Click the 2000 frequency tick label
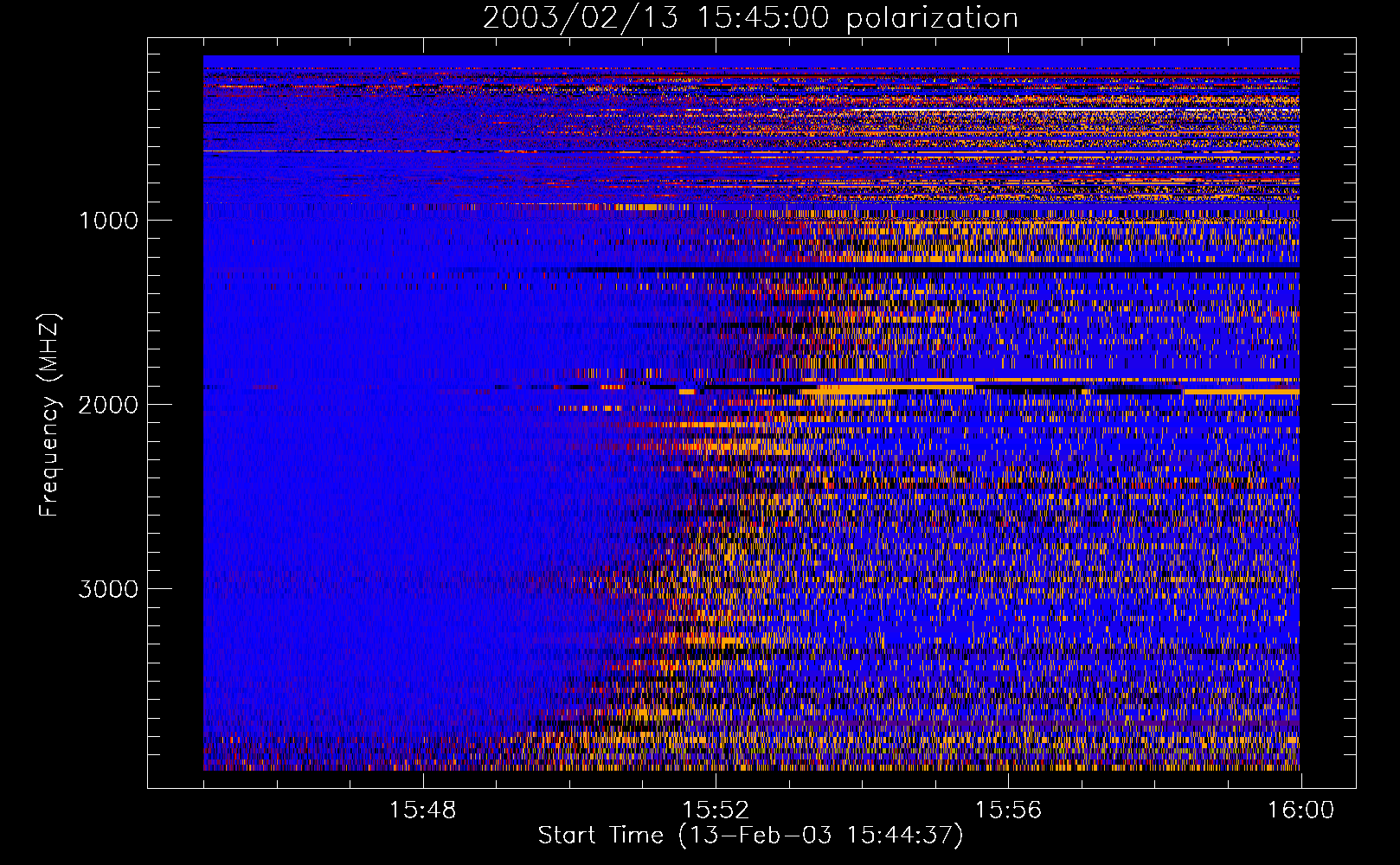 (108, 405)
